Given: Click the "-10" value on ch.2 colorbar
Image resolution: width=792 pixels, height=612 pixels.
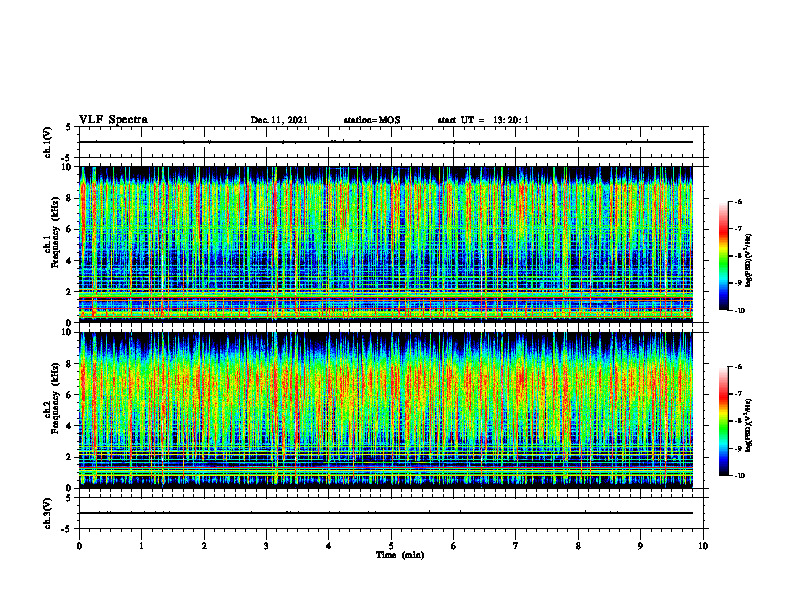Looking at the screenshot, I should (x=739, y=476).
